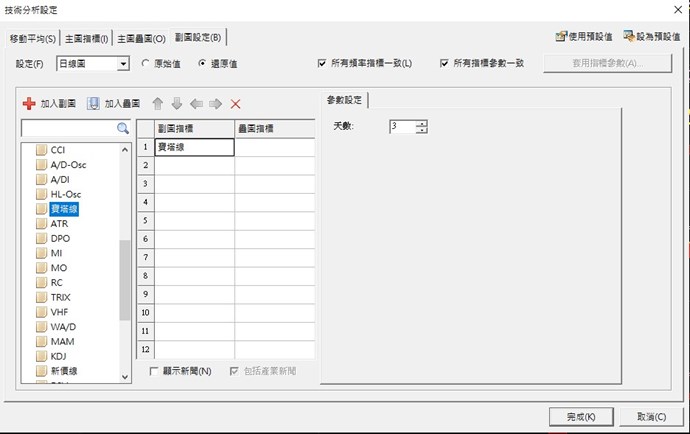Toggle 所有頻率指標一致 checkbox
The width and height of the screenshot is (690, 434).
[x=322, y=63]
